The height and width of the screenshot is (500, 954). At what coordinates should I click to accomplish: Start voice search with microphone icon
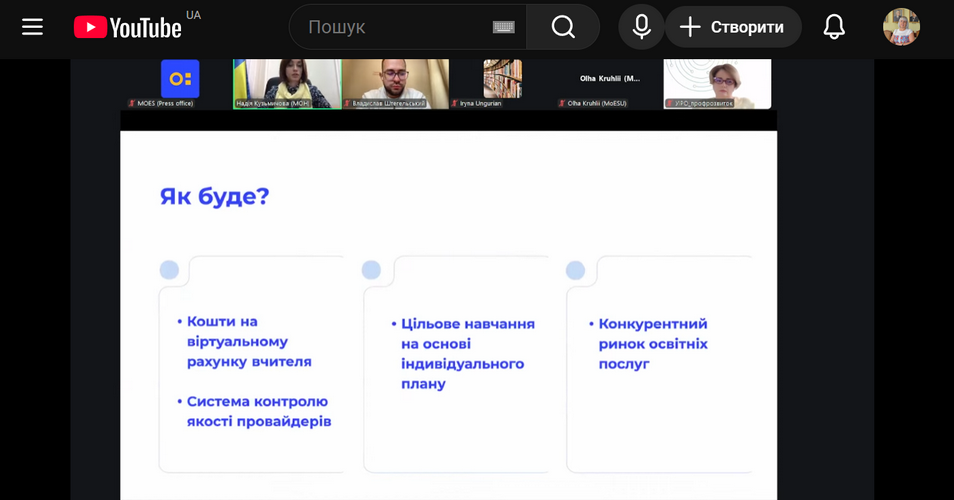pos(641,27)
